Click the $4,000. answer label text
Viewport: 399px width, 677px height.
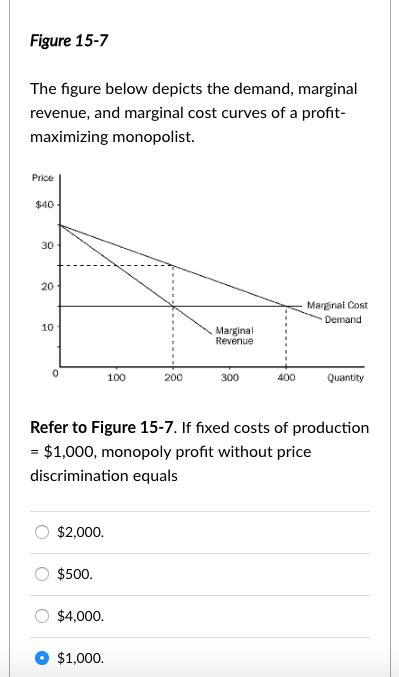(81, 616)
